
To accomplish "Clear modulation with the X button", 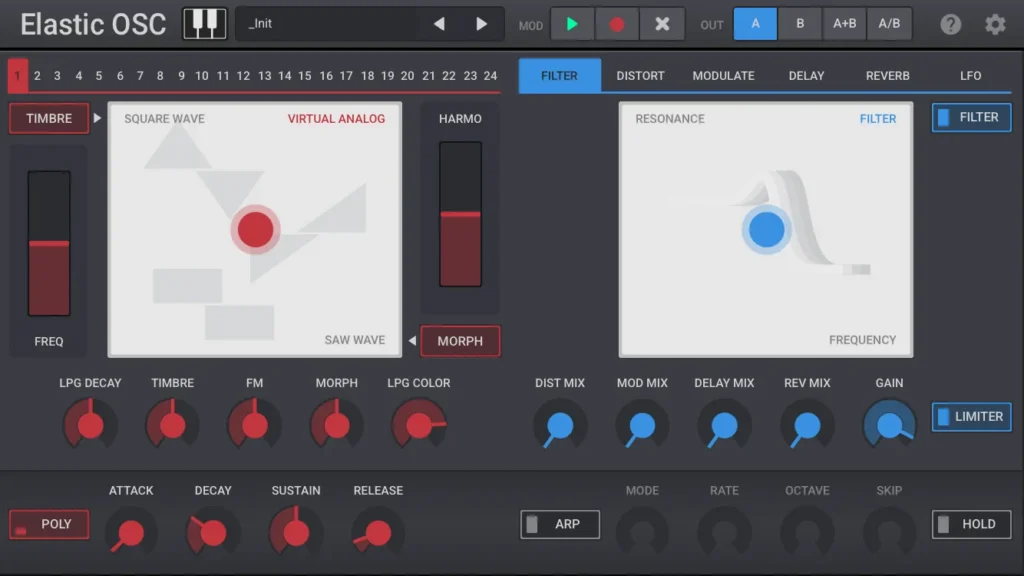I will tap(662, 24).
